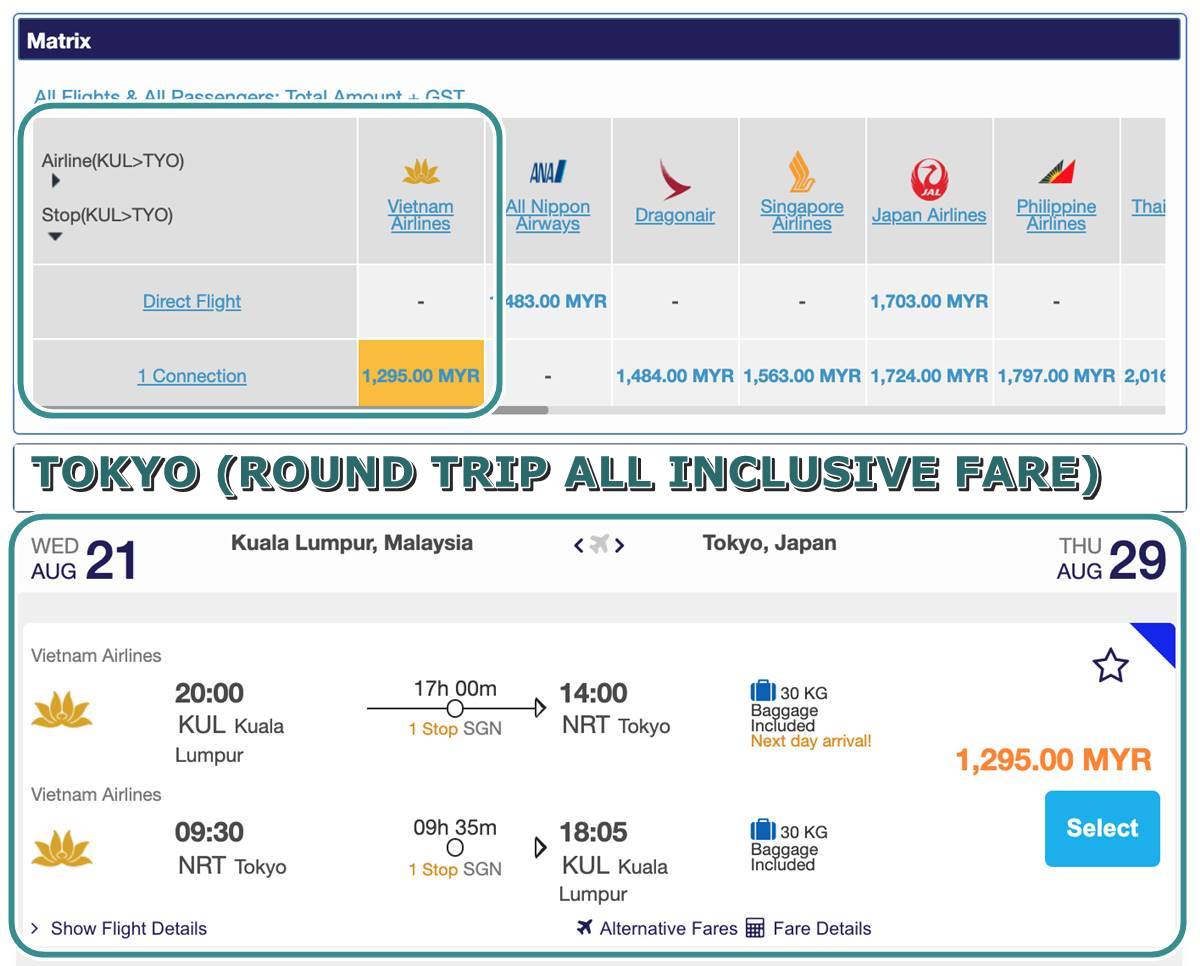Viewport: 1200px width, 966px height.
Task: Click the Japan Airlines JAL crane logo
Action: (x=929, y=180)
